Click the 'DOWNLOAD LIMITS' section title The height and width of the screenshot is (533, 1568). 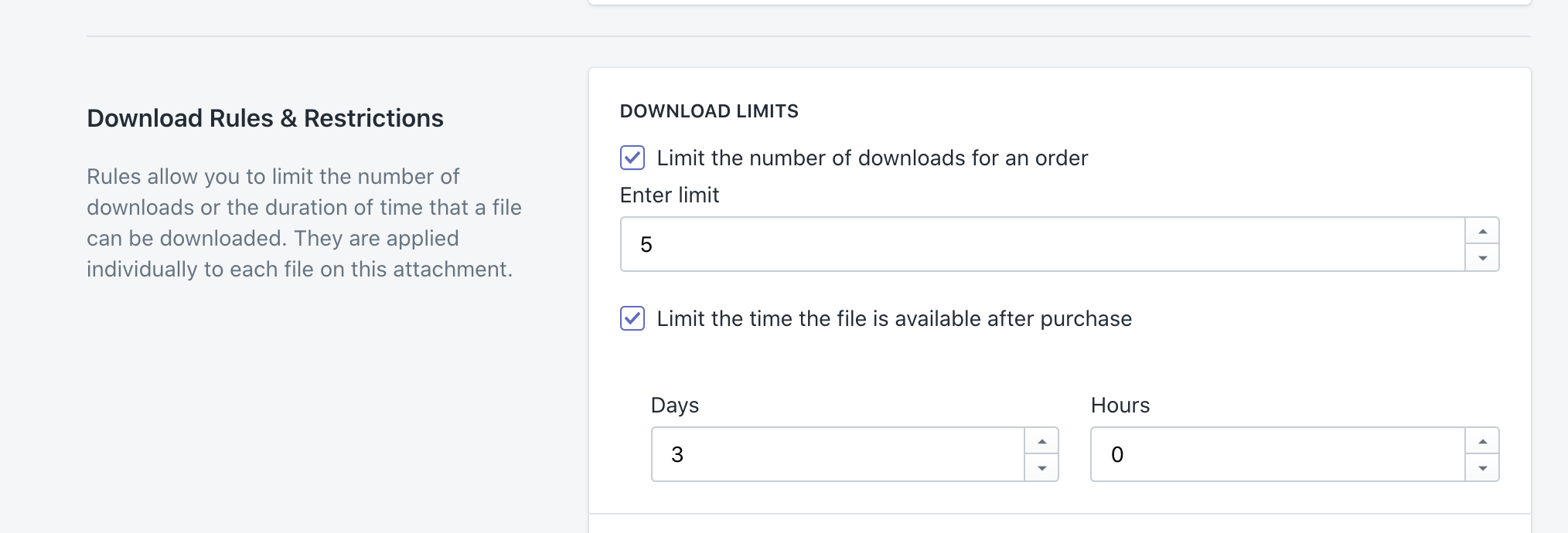tap(709, 111)
